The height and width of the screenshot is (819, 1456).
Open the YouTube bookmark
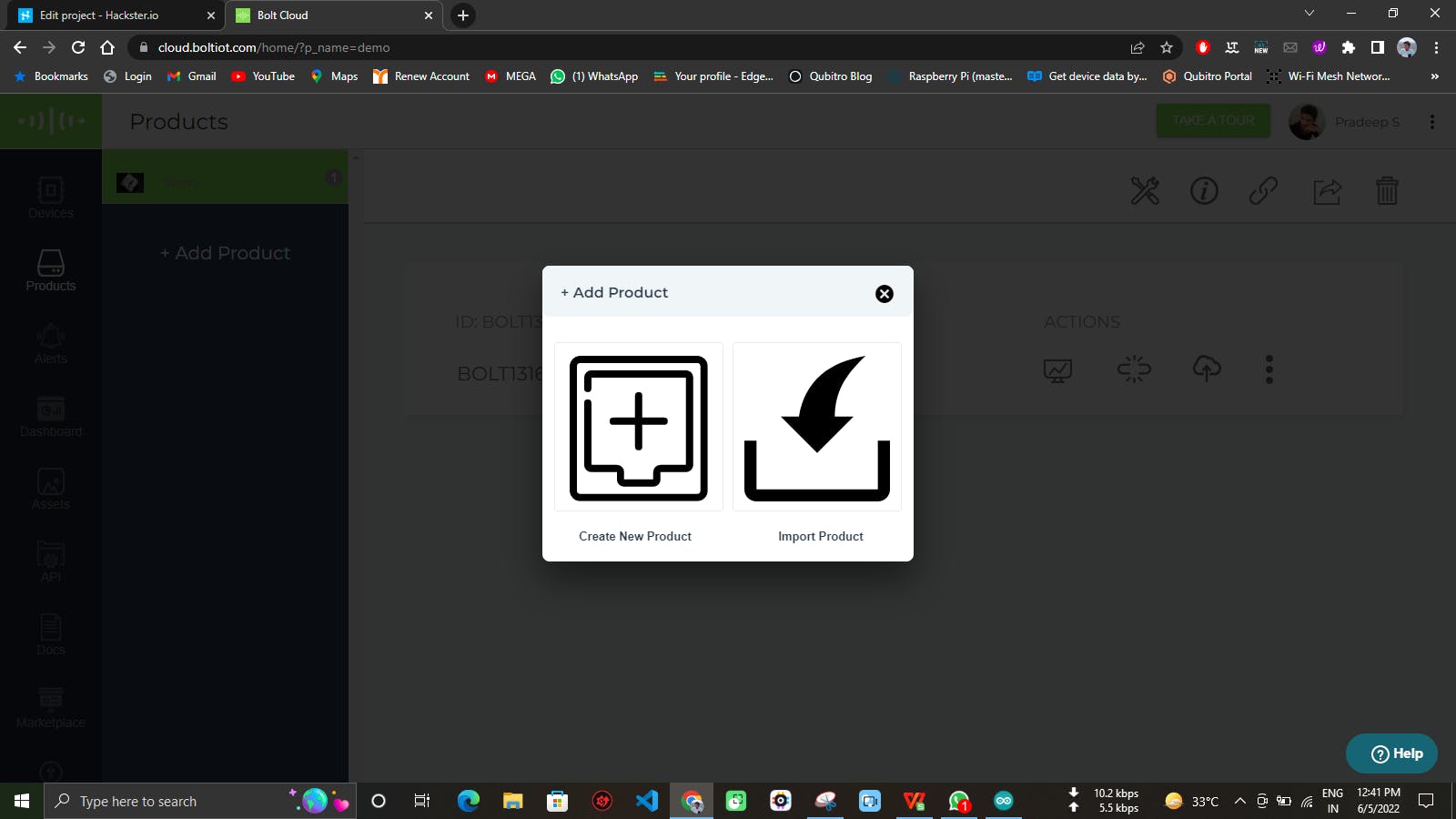tap(263, 76)
